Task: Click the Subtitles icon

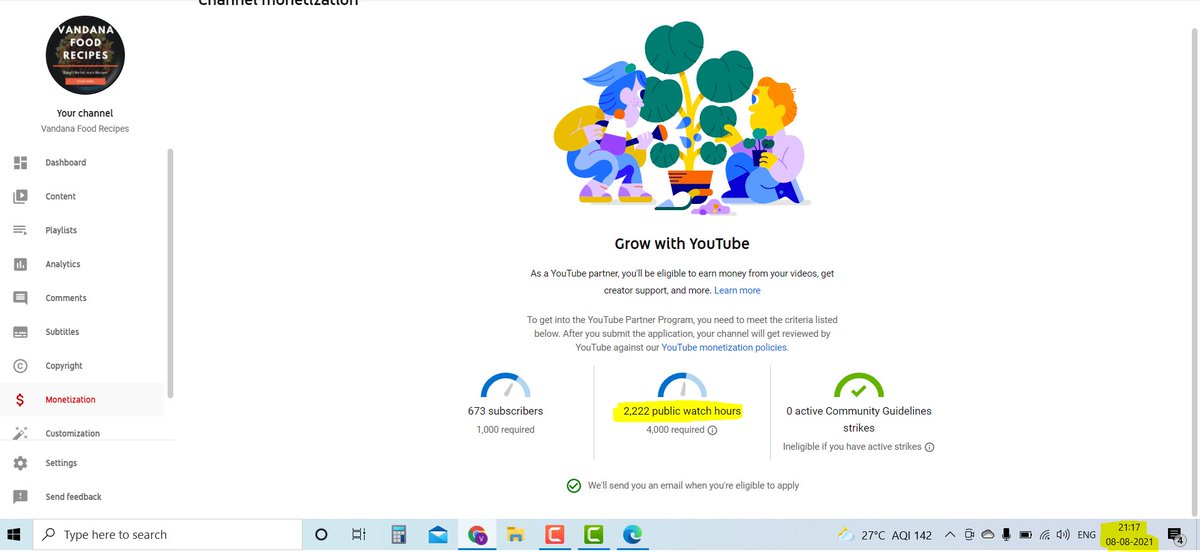Action: 20,332
